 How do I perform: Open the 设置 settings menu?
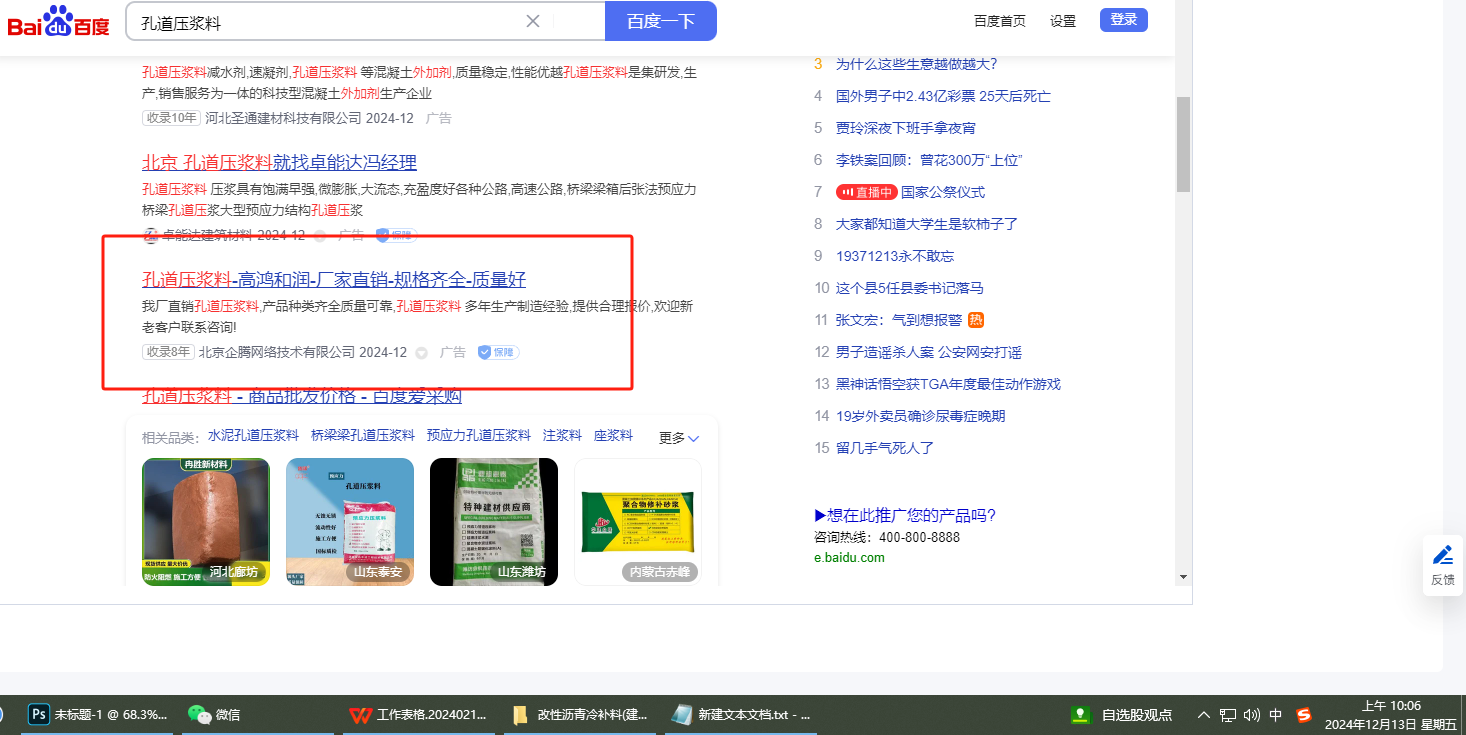point(1063,21)
